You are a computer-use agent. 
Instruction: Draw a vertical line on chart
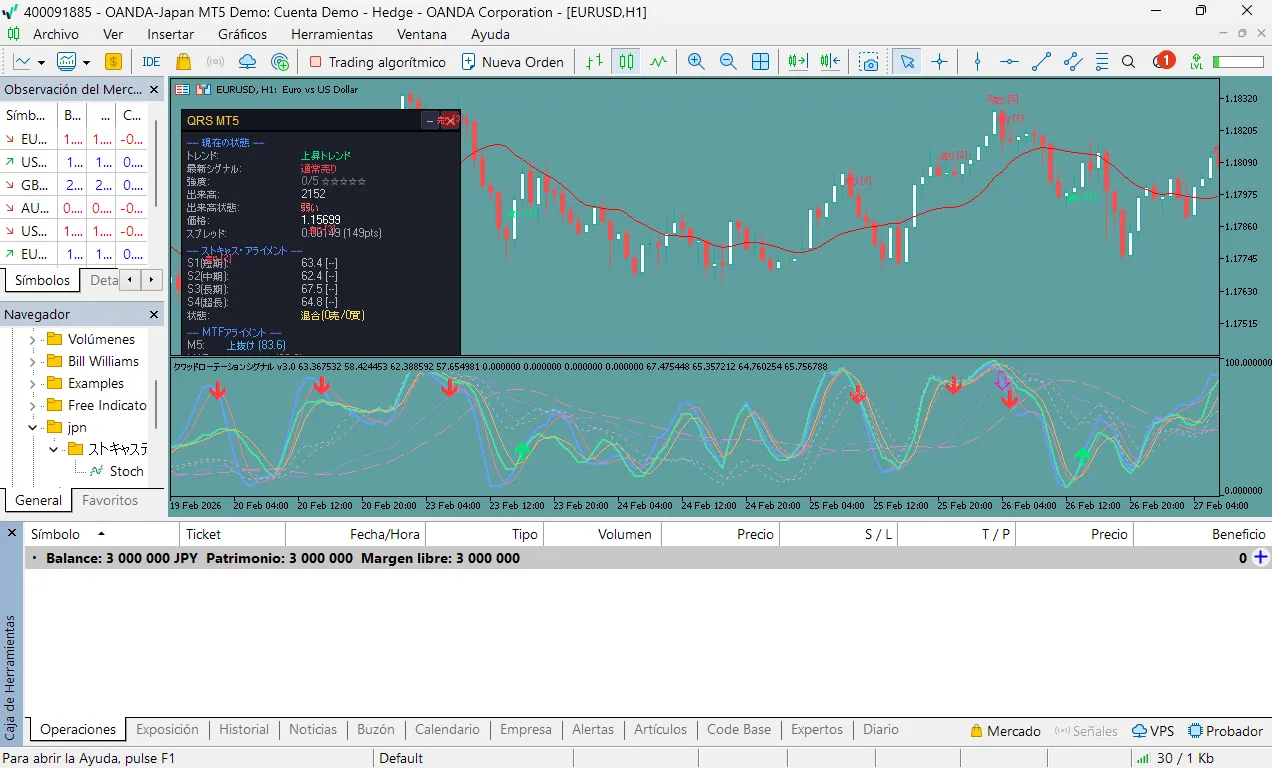coord(977,62)
